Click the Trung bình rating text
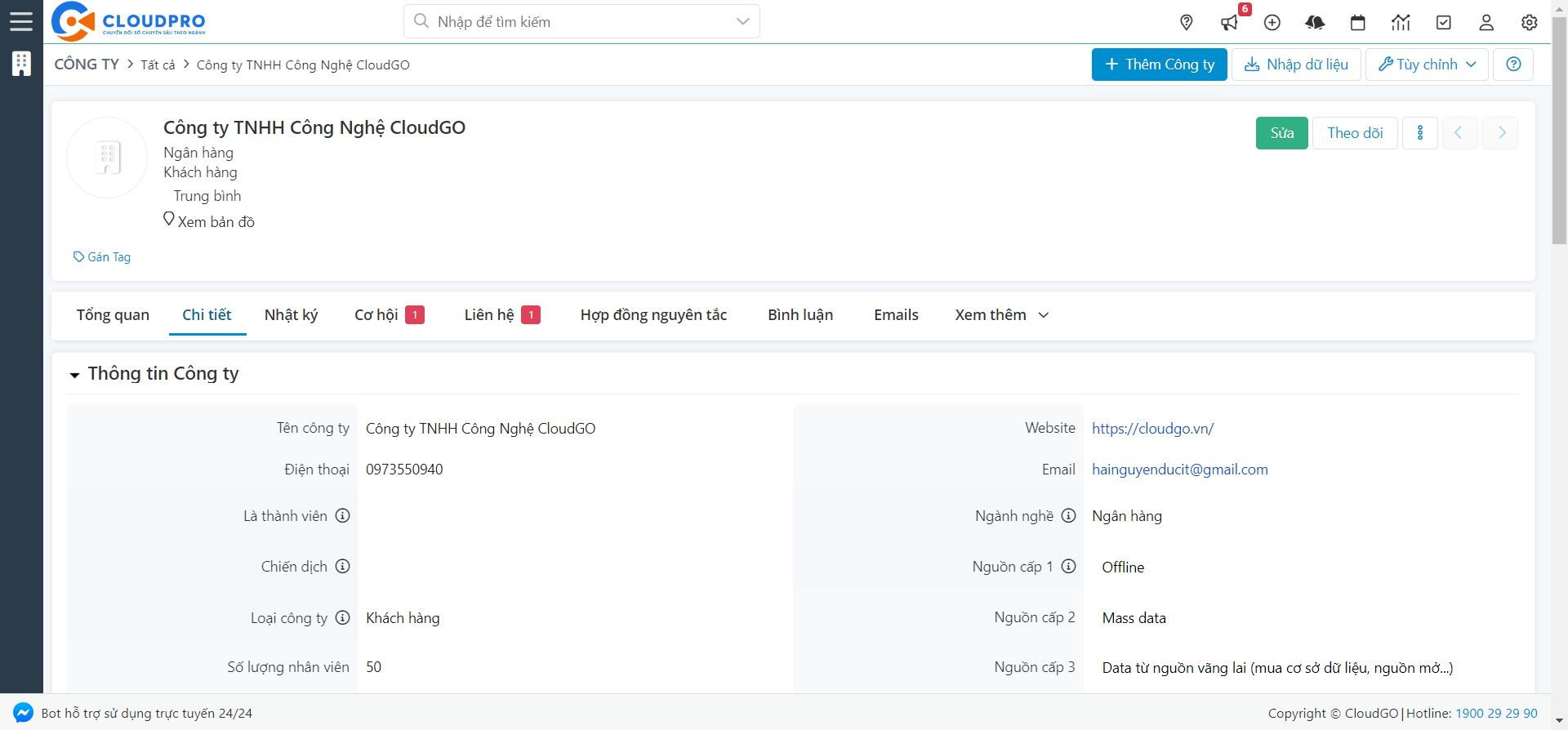1568x730 pixels. (x=207, y=196)
